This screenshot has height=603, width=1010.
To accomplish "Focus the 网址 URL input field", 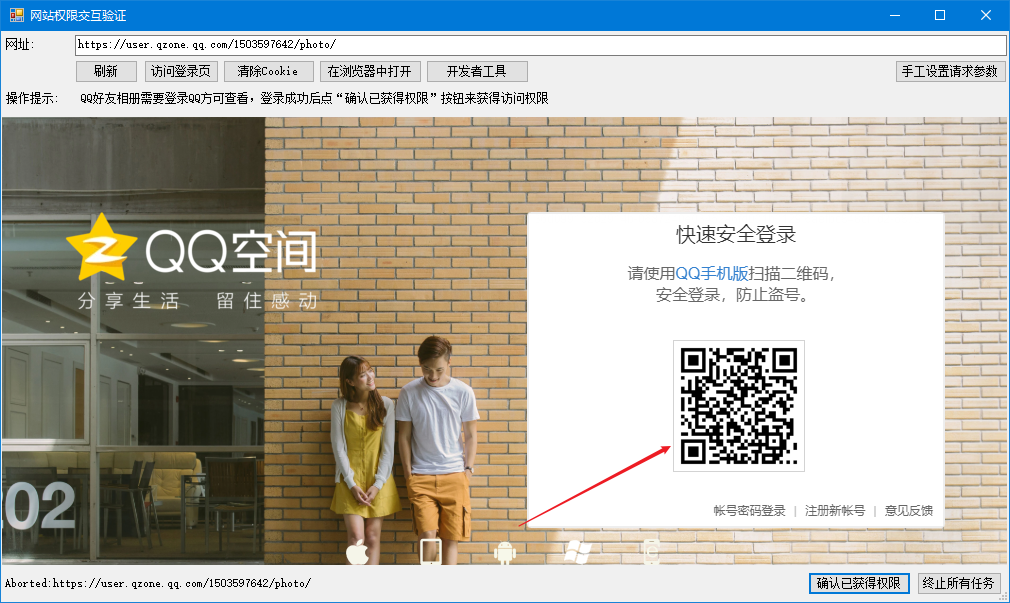I will tap(540, 45).
